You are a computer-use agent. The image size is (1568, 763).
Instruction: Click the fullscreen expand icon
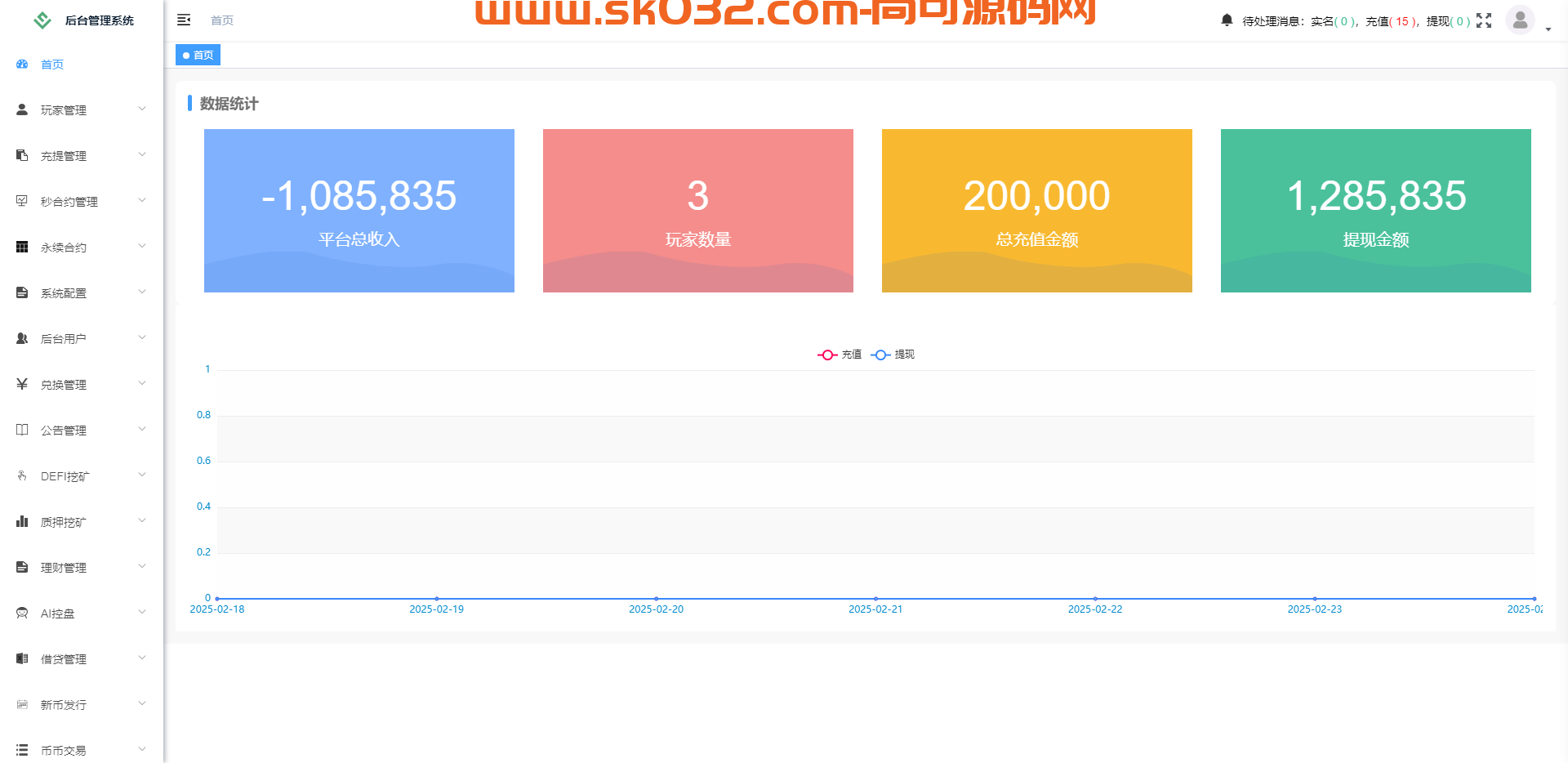(1484, 20)
